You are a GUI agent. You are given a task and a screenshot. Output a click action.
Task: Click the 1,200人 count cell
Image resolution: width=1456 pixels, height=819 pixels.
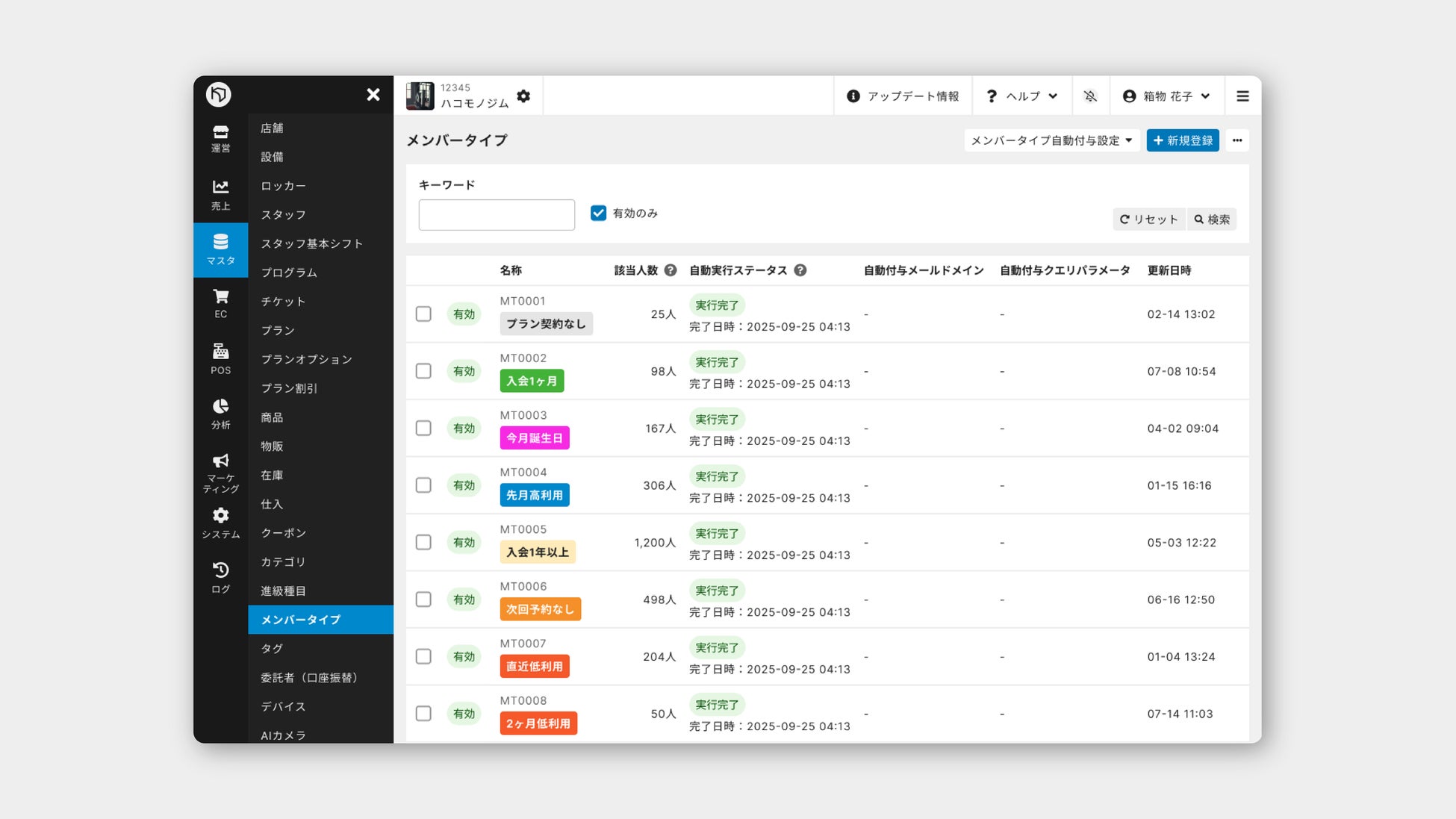pyautogui.click(x=655, y=543)
